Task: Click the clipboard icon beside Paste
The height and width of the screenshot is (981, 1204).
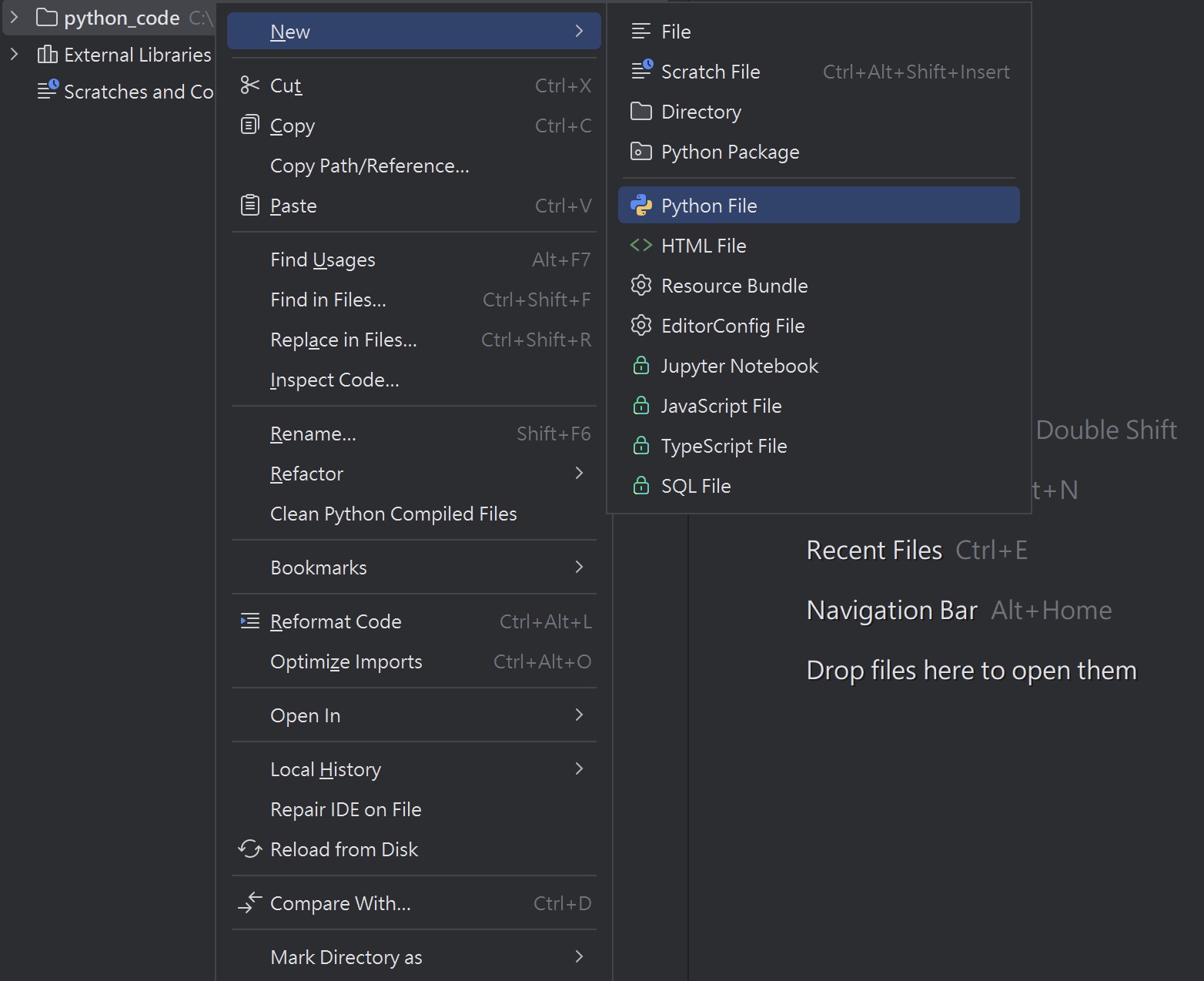Action: tap(249, 205)
